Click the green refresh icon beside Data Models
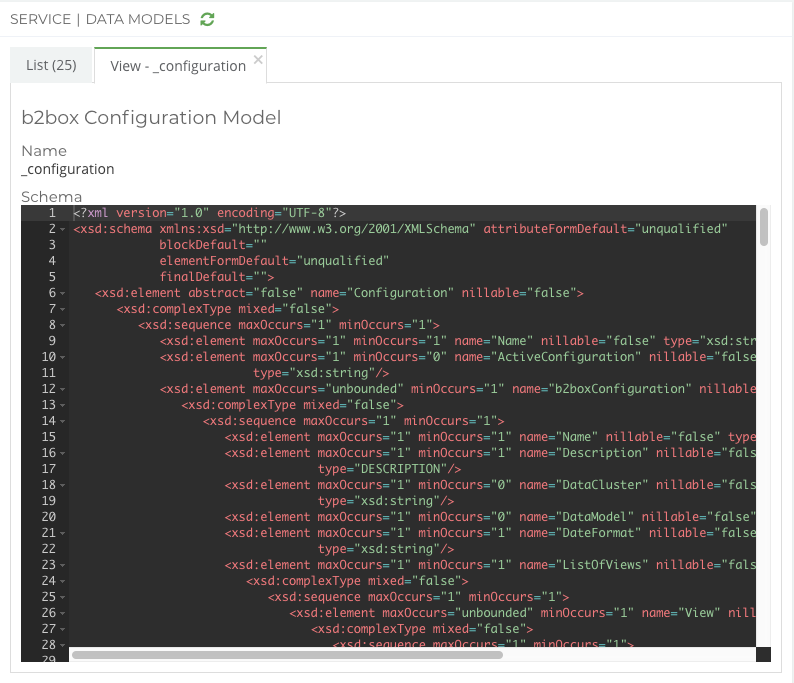The width and height of the screenshot is (794, 683). click(x=207, y=19)
